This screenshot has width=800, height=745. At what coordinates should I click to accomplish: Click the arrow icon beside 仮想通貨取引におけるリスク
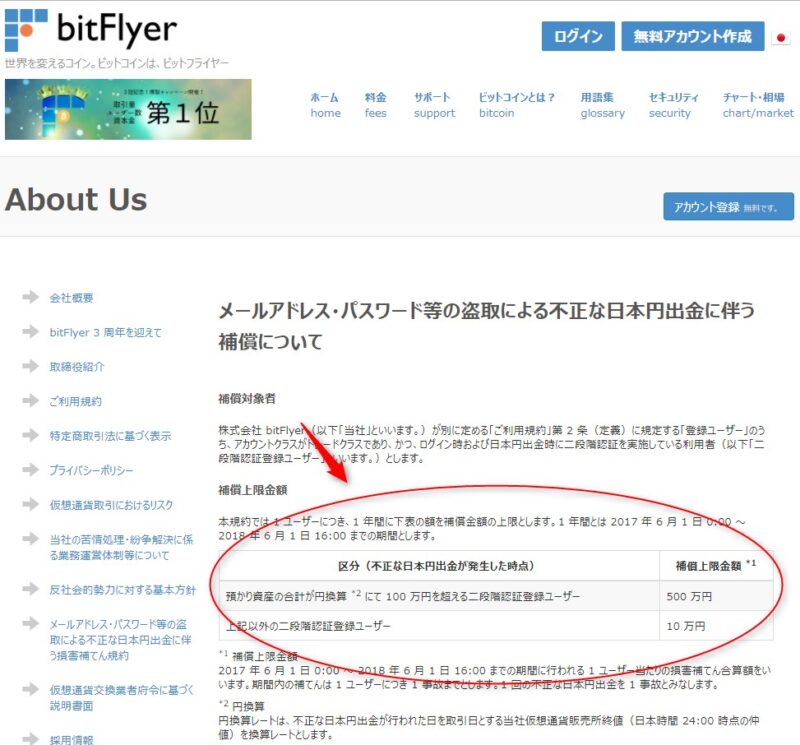click(x=31, y=504)
